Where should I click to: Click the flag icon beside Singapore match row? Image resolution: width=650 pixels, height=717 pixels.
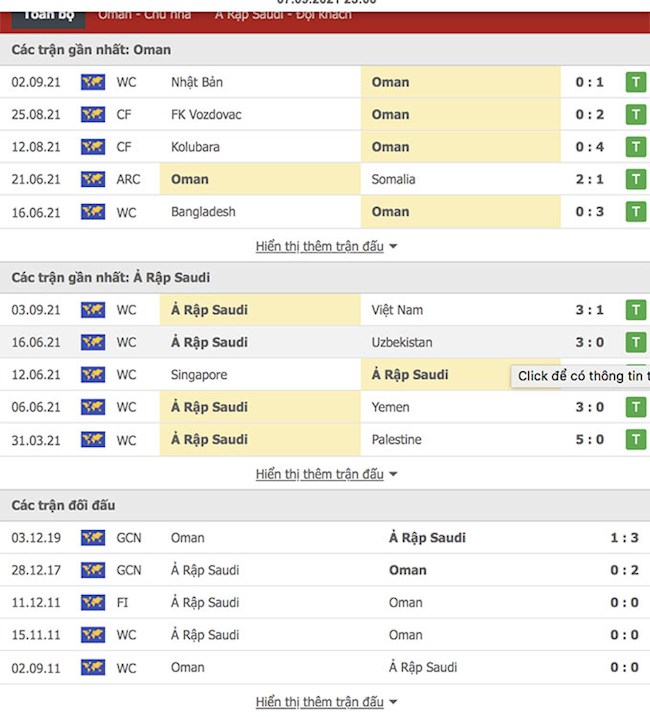pos(93,375)
